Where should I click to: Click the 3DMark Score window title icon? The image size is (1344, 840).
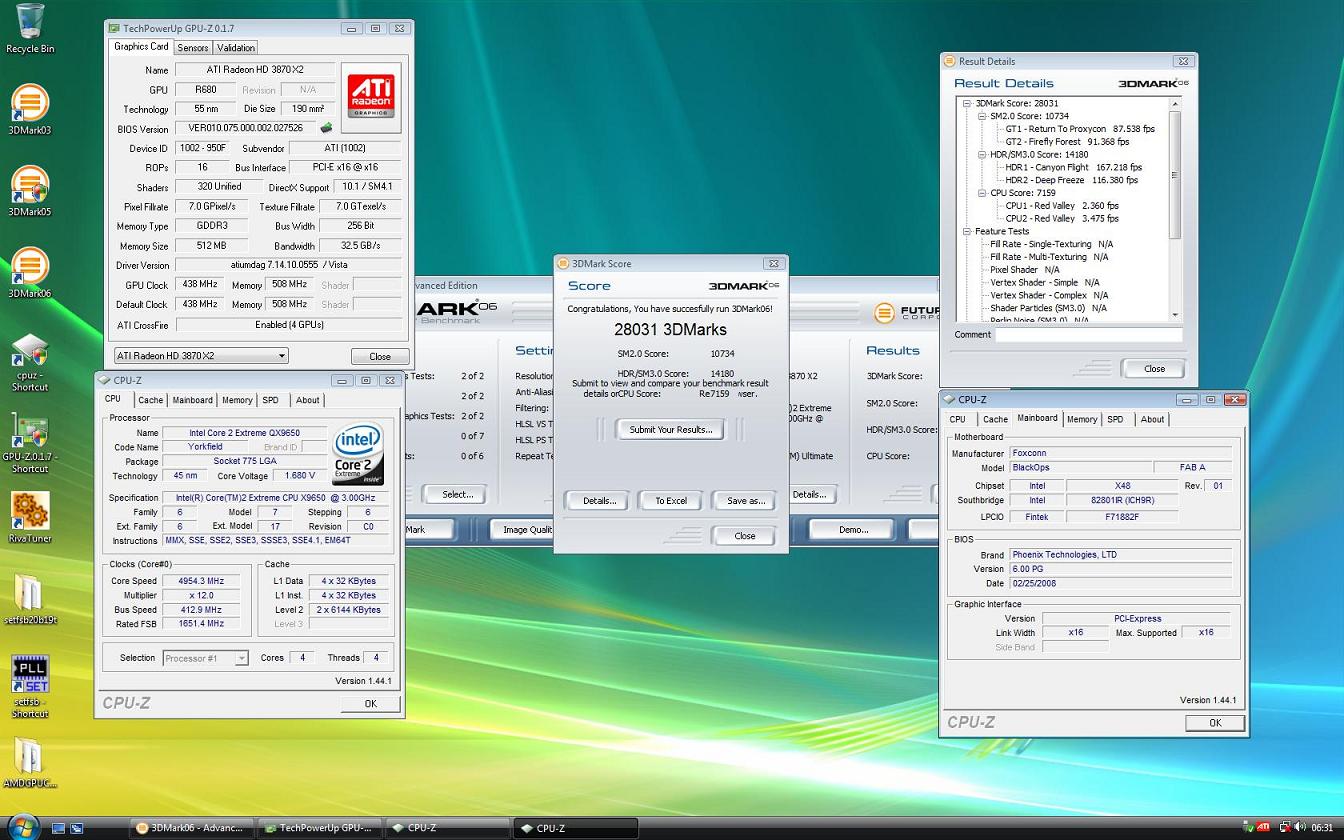click(x=564, y=264)
